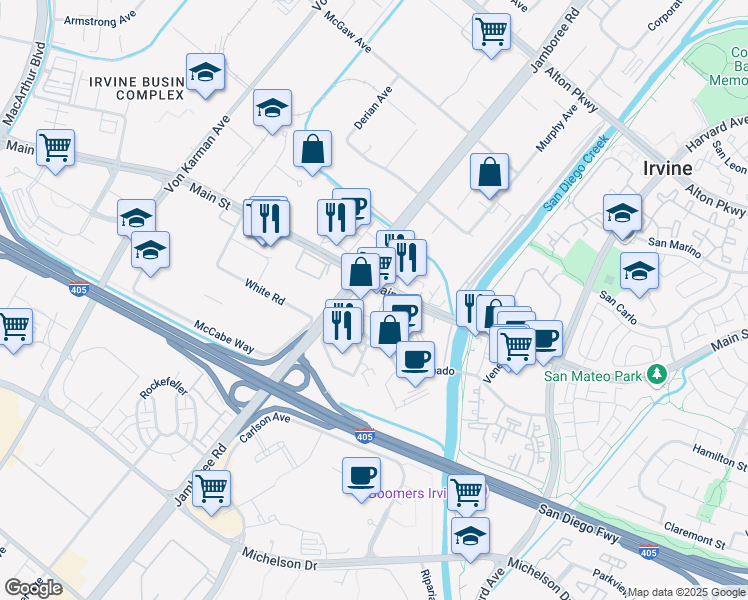Select the Irvine city label

pyautogui.click(x=667, y=168)
